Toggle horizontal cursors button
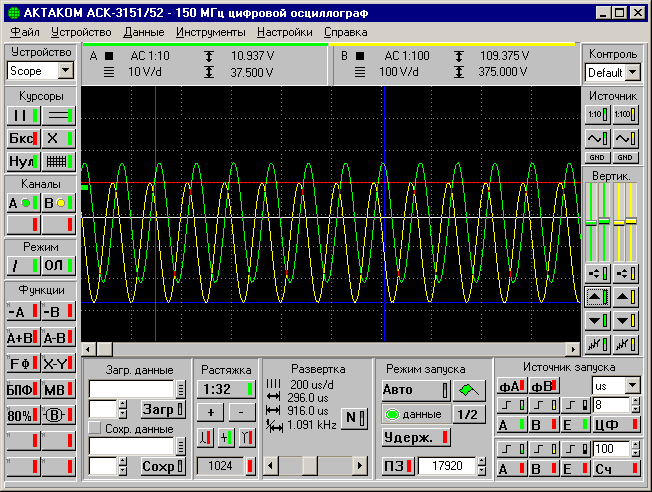The height and width of the screenshot is (492, 652). (59, 115)
